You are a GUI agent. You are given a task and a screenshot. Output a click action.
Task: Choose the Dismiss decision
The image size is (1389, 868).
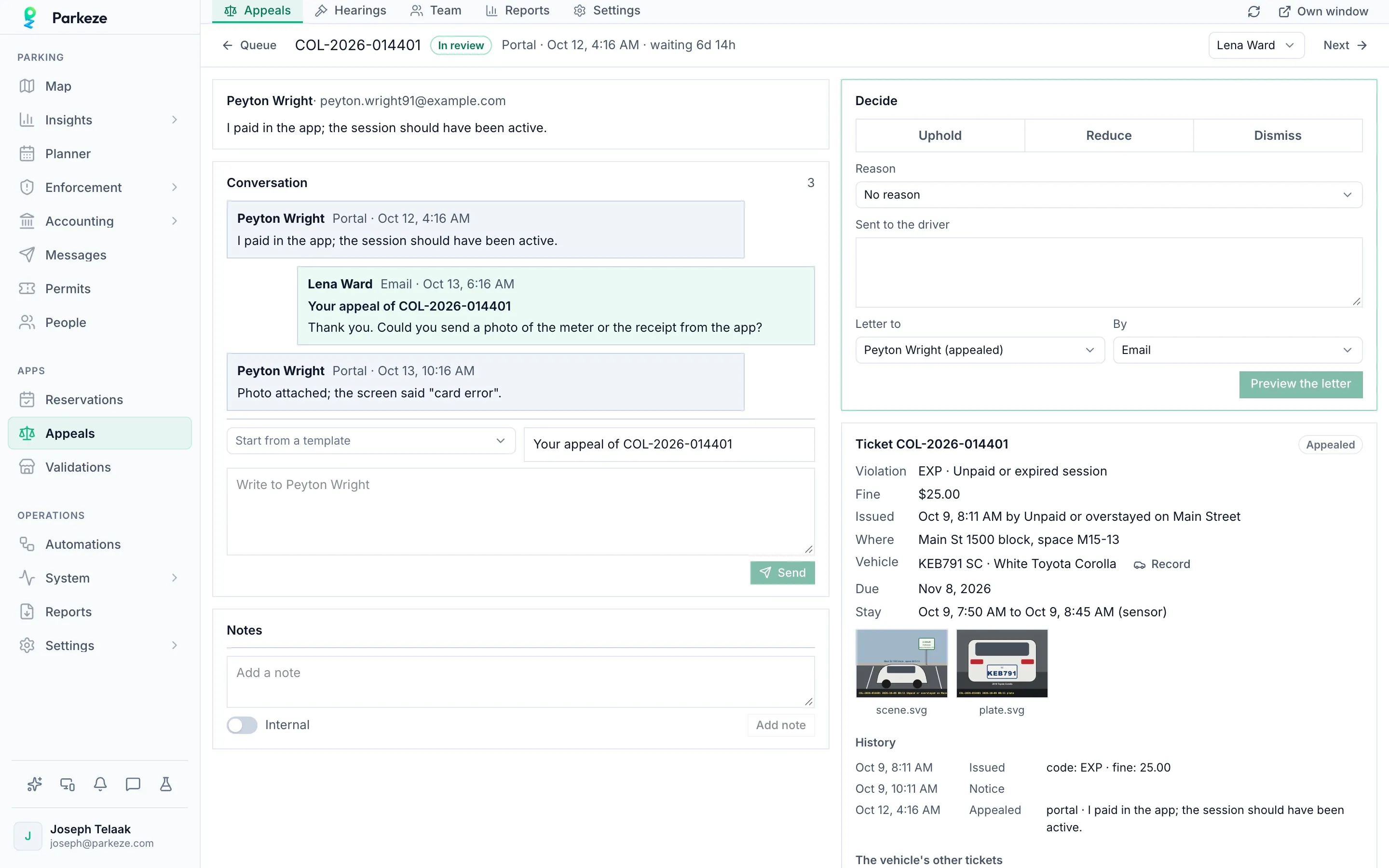point(1277,136)
